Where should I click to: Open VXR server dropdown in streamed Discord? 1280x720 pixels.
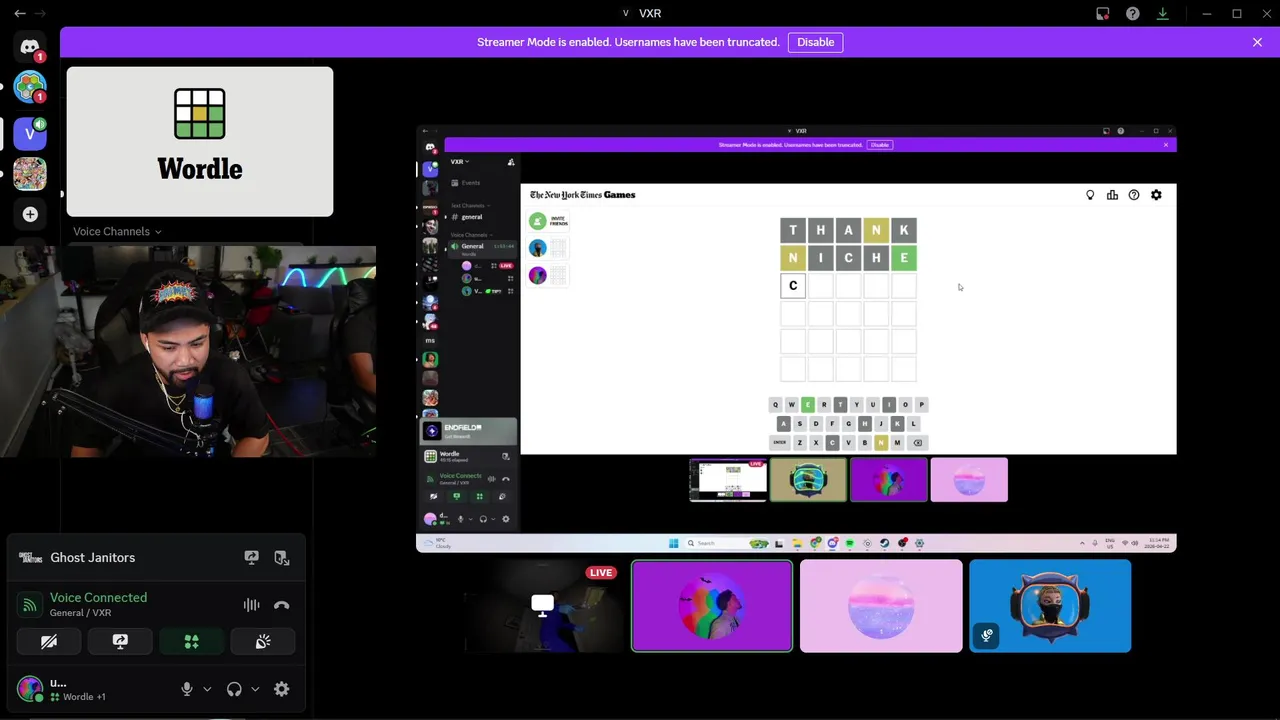[460, 161]
